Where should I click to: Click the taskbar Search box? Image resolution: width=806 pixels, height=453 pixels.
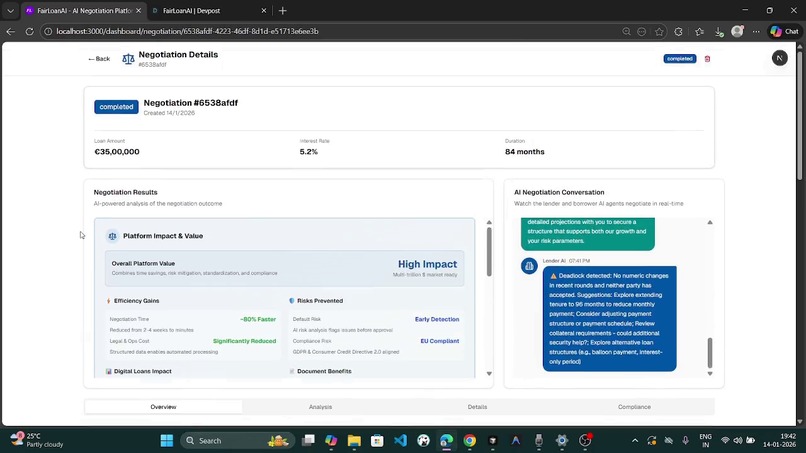click(237, 441)
